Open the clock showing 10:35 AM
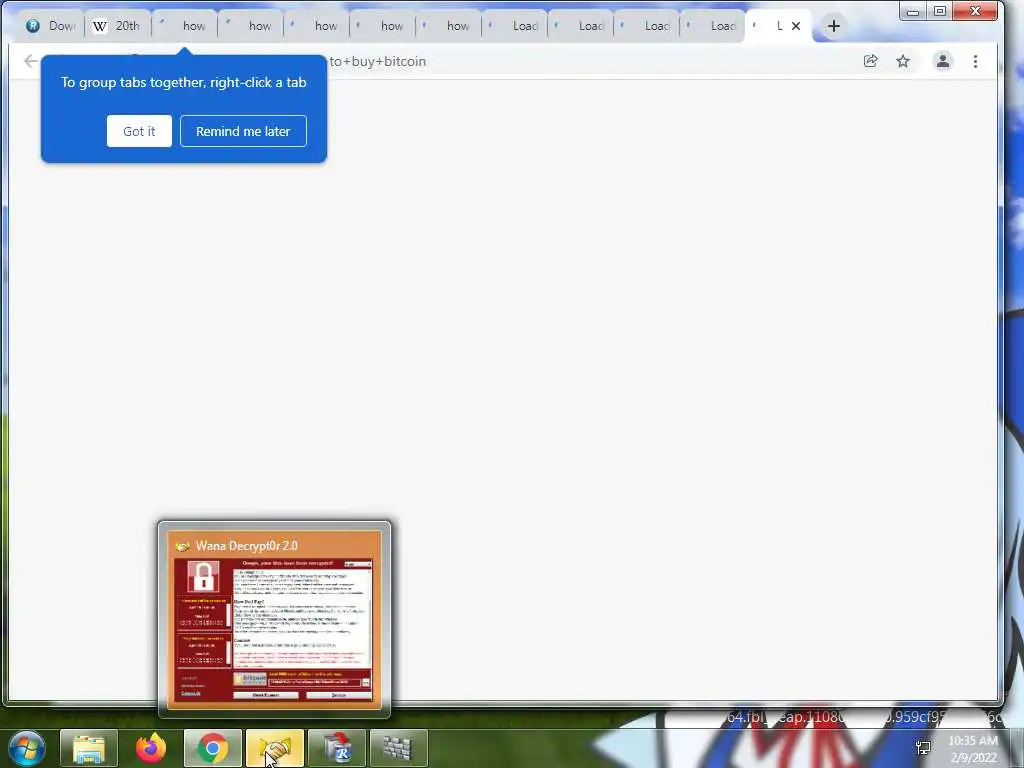Viewport: 1024px width, 768px height. [x=972, y=749]
